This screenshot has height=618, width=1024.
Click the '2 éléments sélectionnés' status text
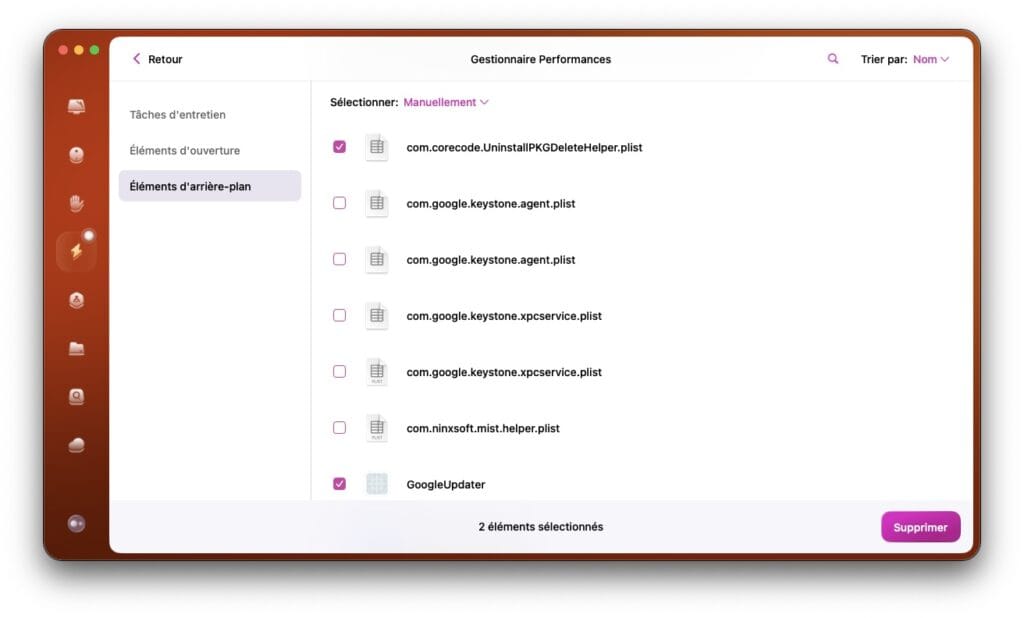point(541,527)
